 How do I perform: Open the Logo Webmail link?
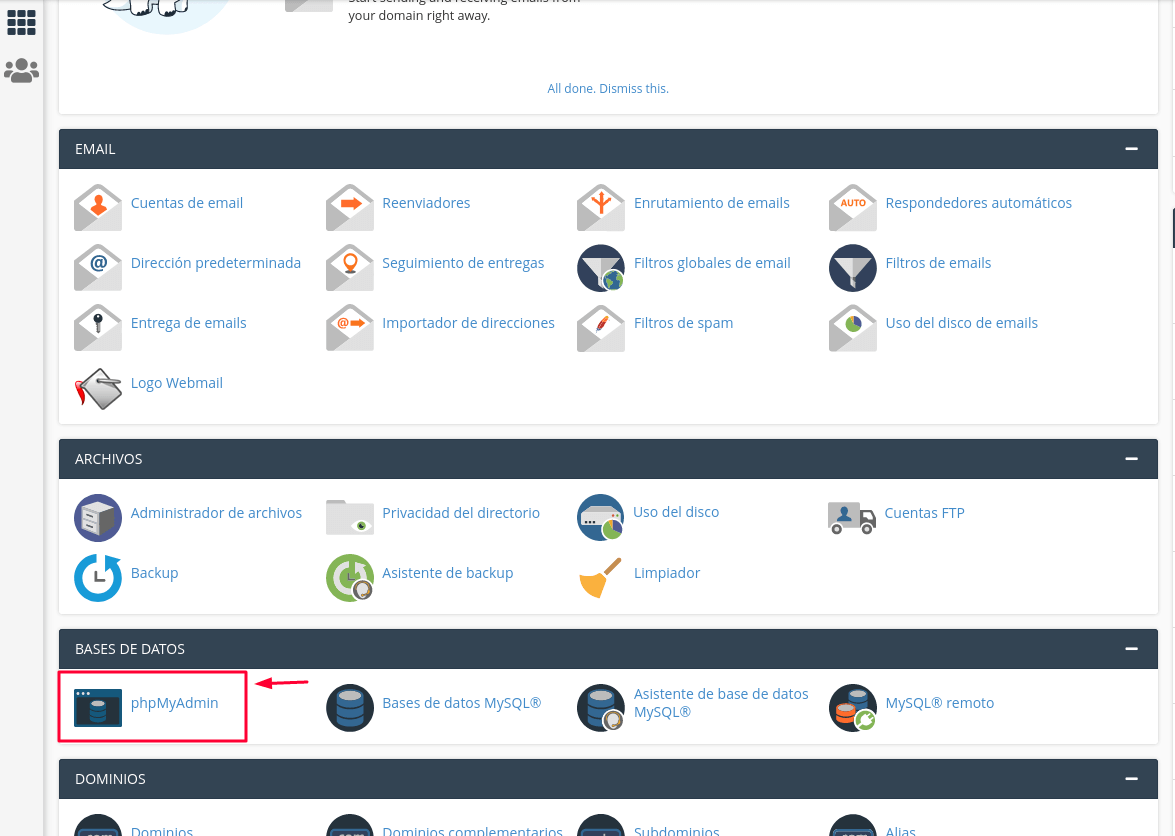click(176, 383)
